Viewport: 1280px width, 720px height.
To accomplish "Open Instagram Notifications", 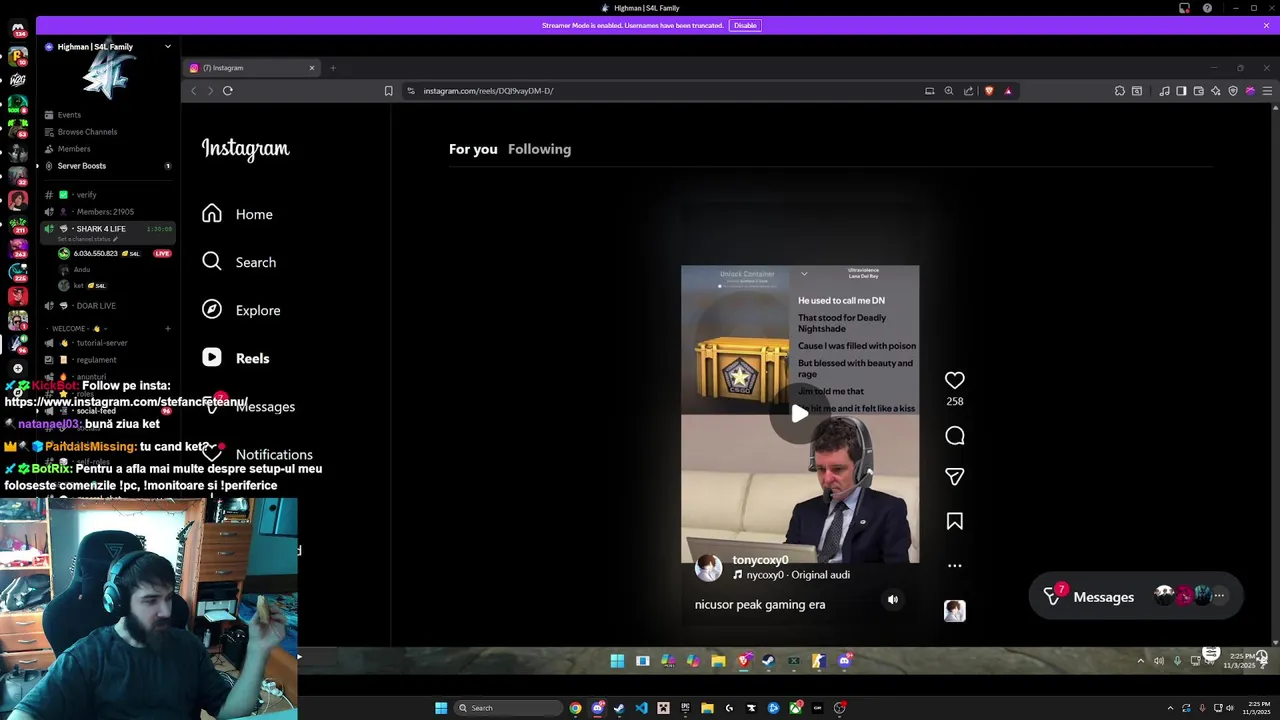I will pyautogui.click(x=257, y=454).
